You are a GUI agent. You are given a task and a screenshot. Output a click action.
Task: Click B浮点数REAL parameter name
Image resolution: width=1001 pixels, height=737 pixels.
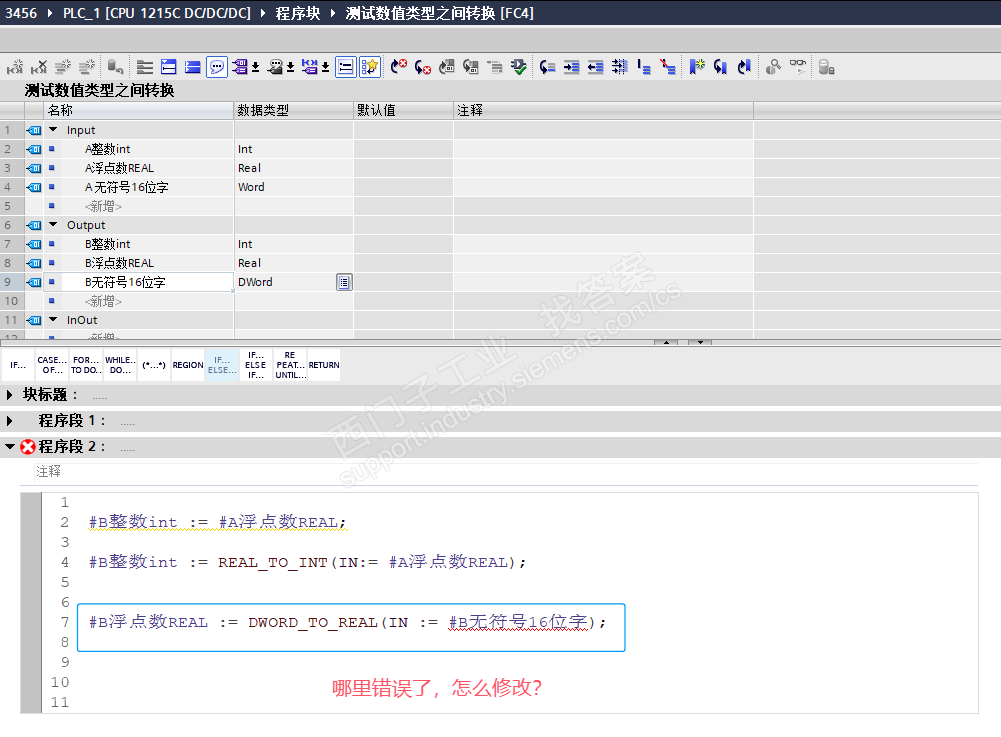[x=119, y=263]
